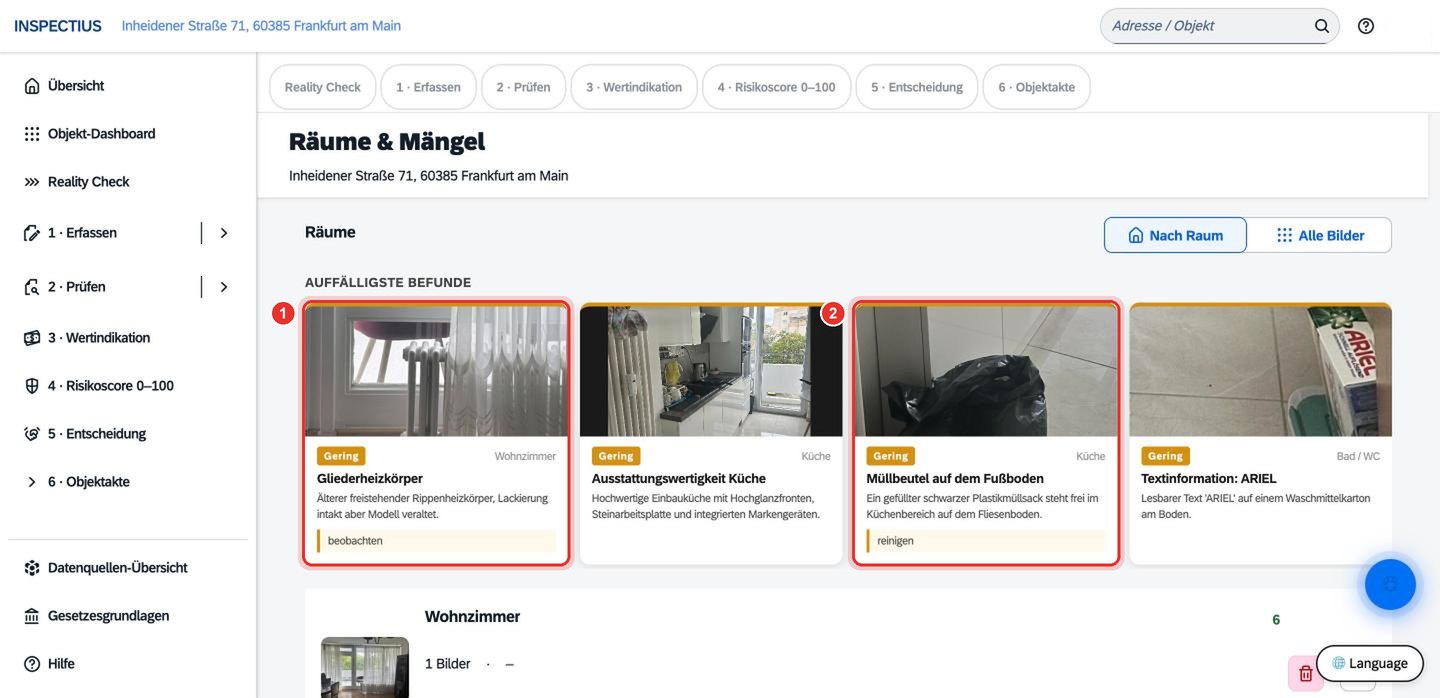This screenshot has width=1440, height=698.
Task: Click the Wertindikation money icon in sidebar
Action: [32, 338]
